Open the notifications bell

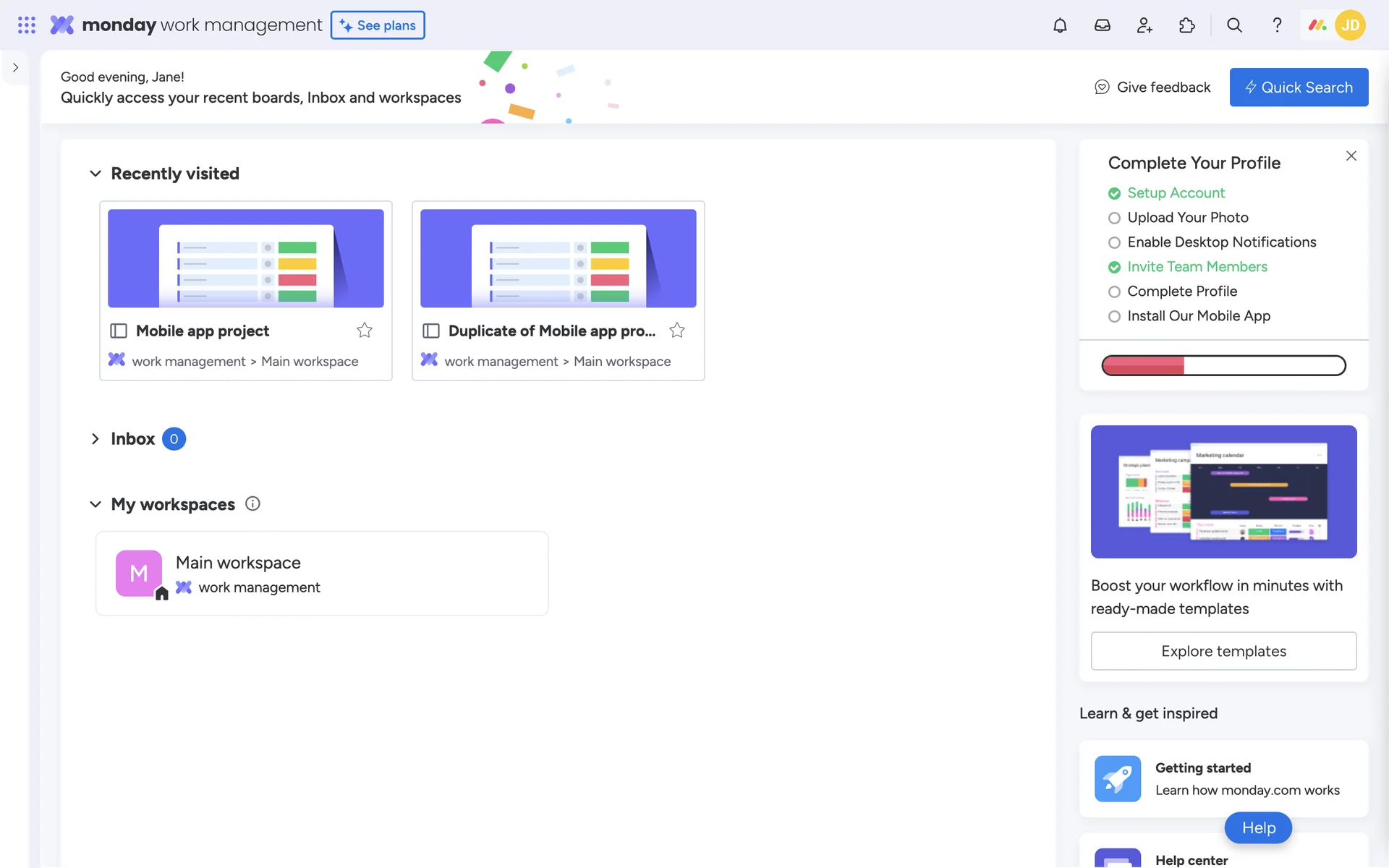1060,25
